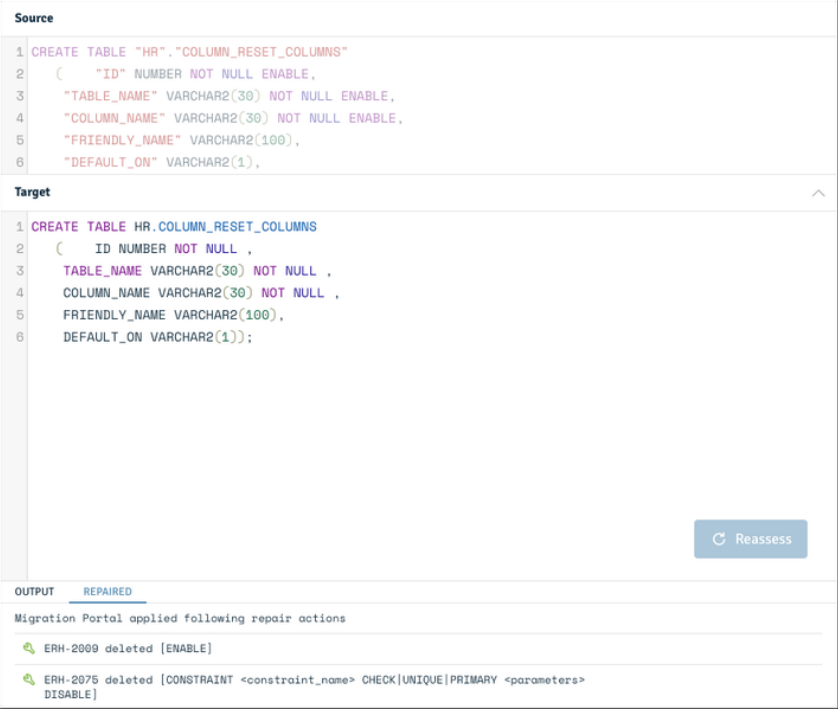The width and height of the screenshot is (838, 709).
Task: Collapse the Target panel using the chevron
Action: 817,193
